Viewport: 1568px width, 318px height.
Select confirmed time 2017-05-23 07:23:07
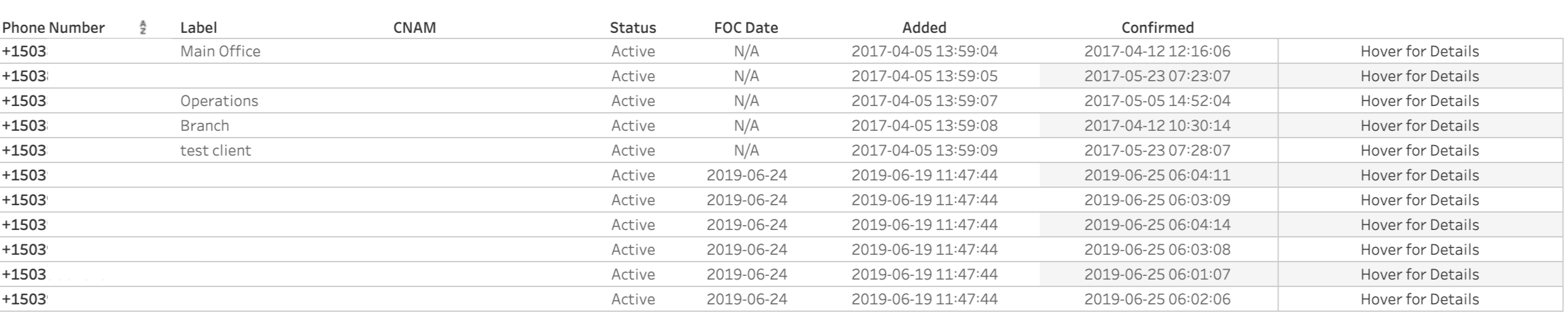point(1157,76)
